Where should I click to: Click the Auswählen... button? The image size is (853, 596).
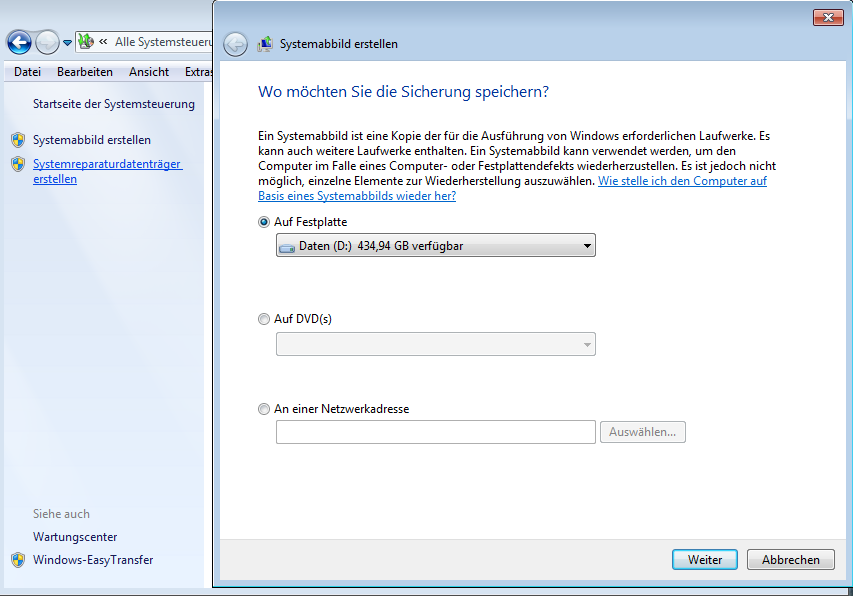click(x=642, y=432)
